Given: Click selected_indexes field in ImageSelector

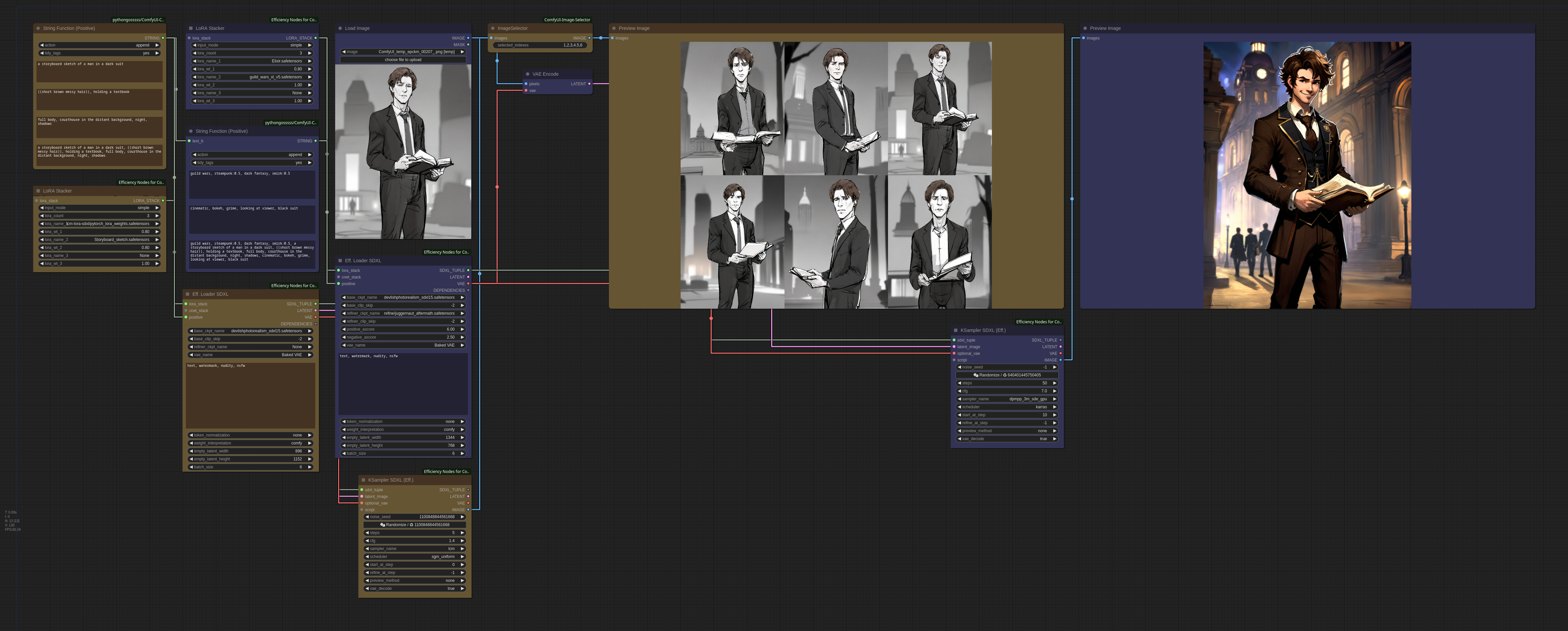Looking at the screenshot, I should point(540,45).
